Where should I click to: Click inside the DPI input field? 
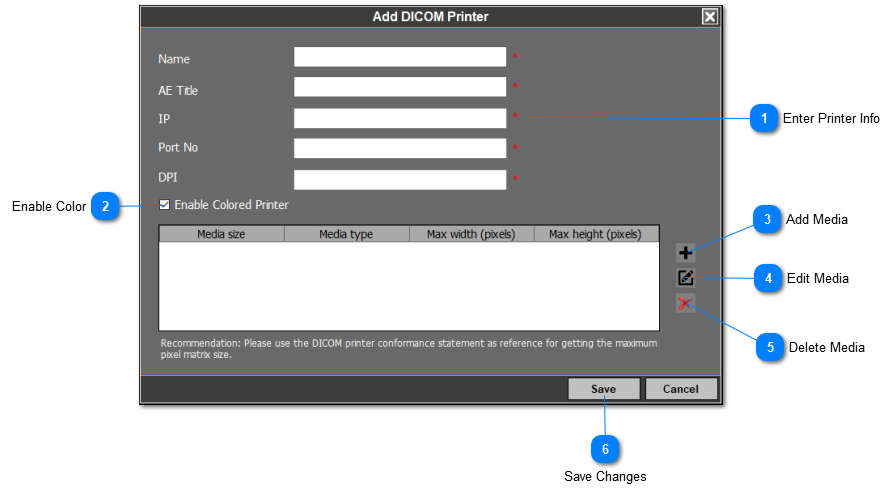[400, 179]
